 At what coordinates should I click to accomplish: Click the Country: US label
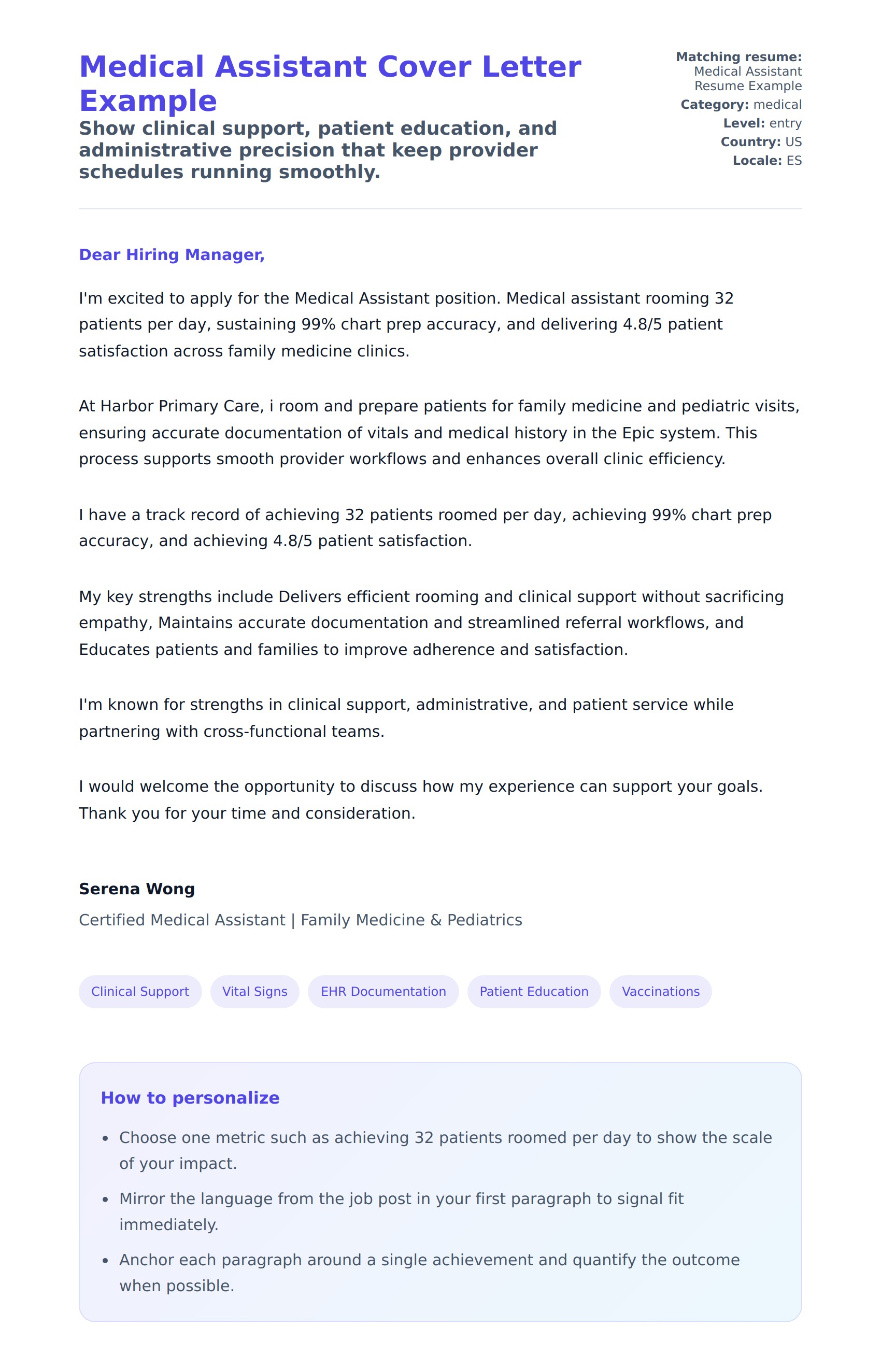(x=761, y=142)
